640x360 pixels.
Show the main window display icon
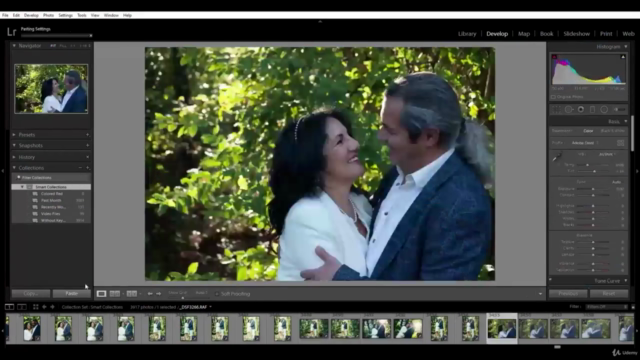[9, 307]
